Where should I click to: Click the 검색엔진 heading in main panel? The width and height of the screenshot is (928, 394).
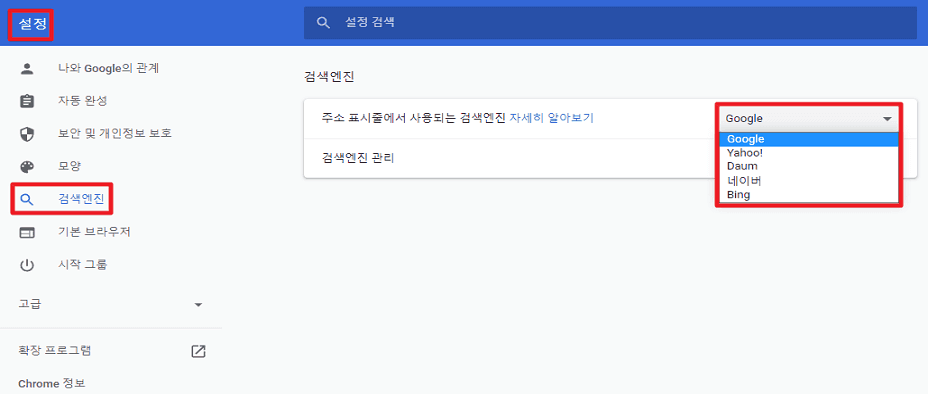click(329, 76)
